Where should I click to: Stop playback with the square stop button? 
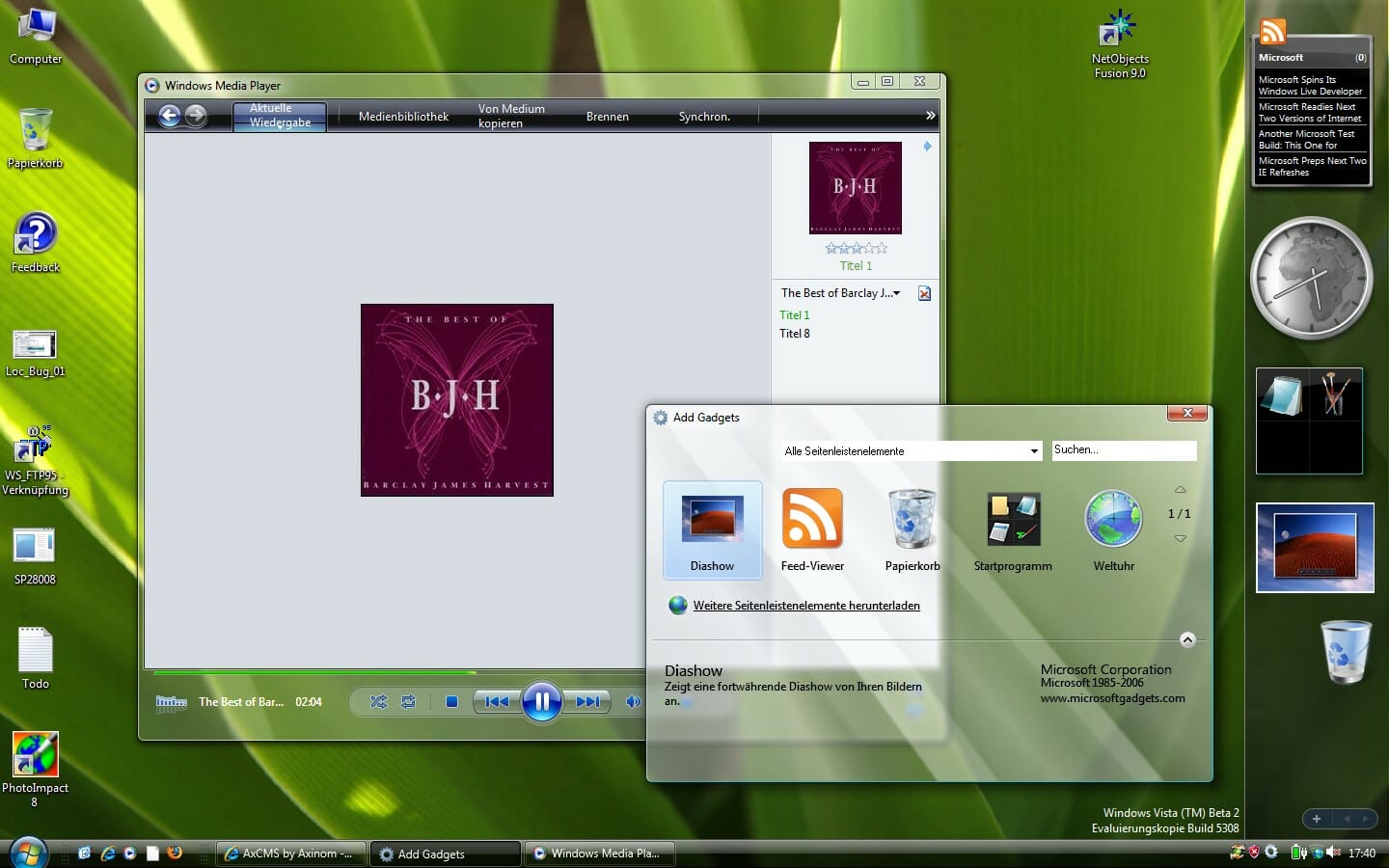coord(451,702)
